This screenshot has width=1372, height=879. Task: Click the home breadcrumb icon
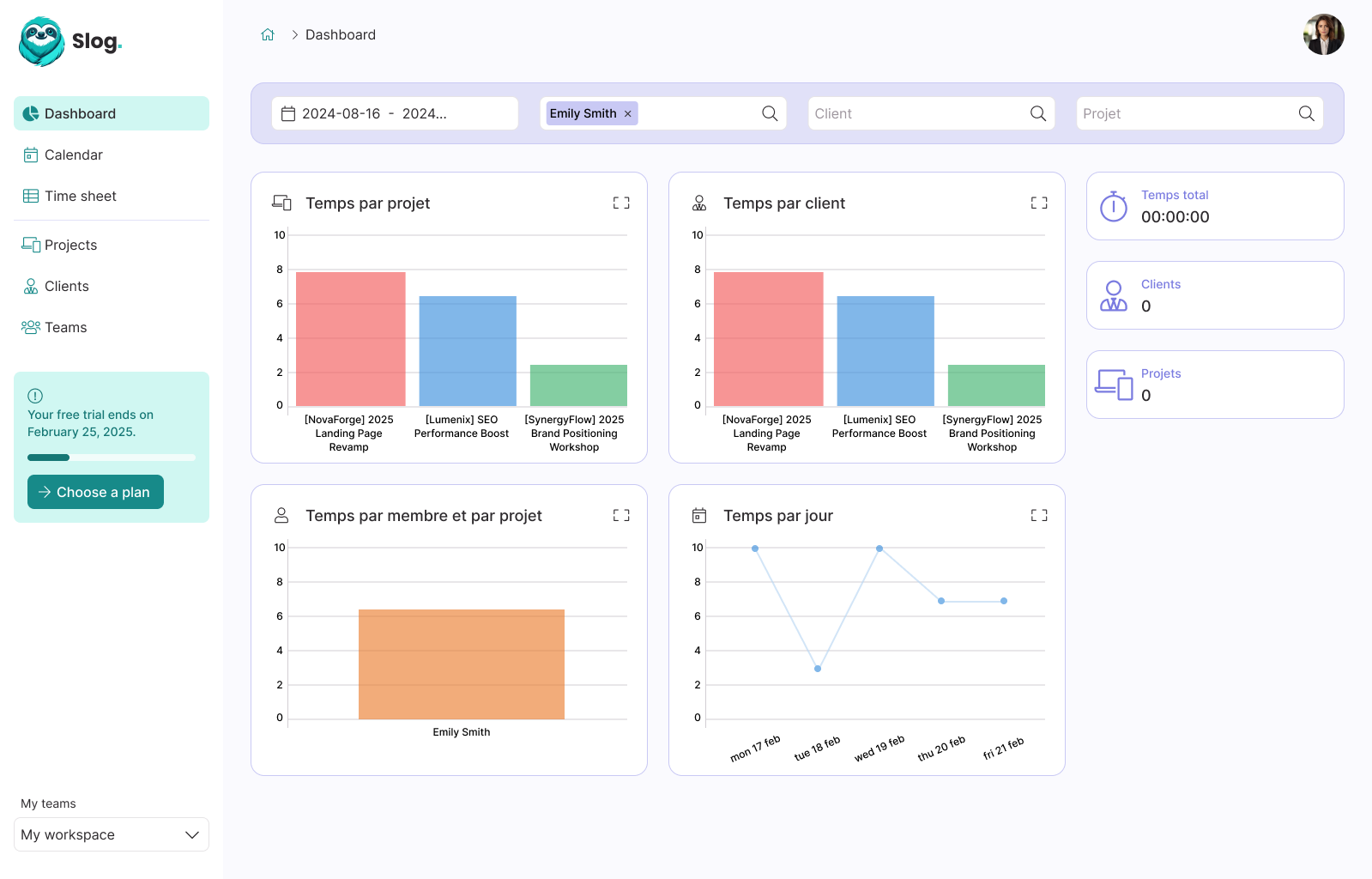point(268,35)
